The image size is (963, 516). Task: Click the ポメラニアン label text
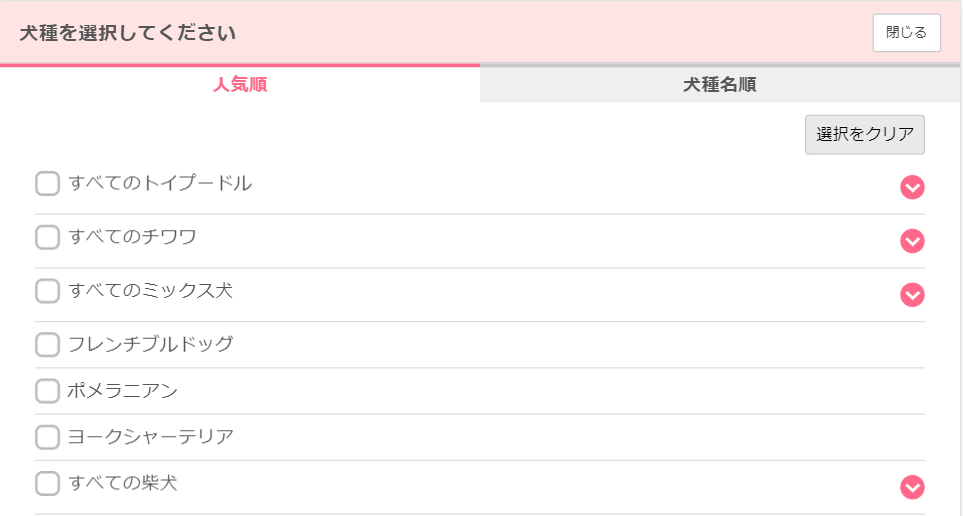[122, 391]
